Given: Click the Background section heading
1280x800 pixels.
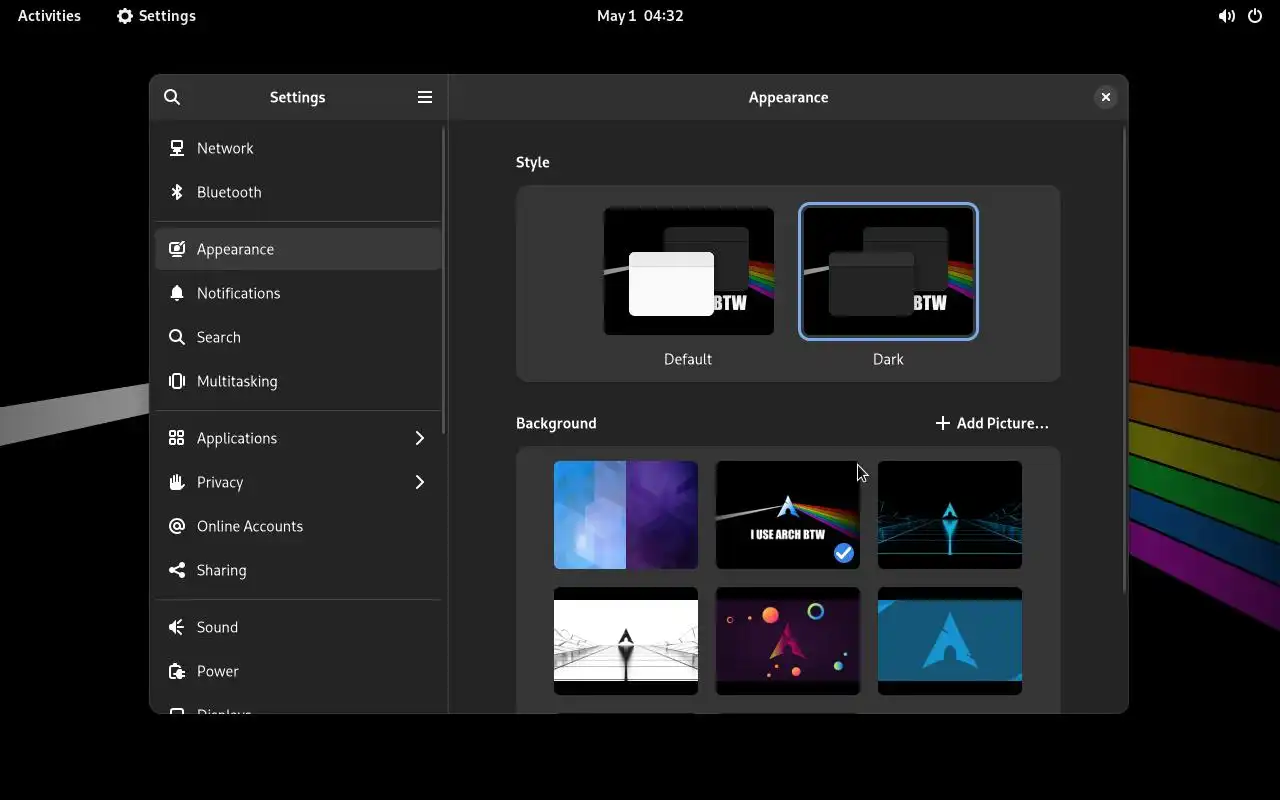Looking at the screenshot, I should [556, 423].
